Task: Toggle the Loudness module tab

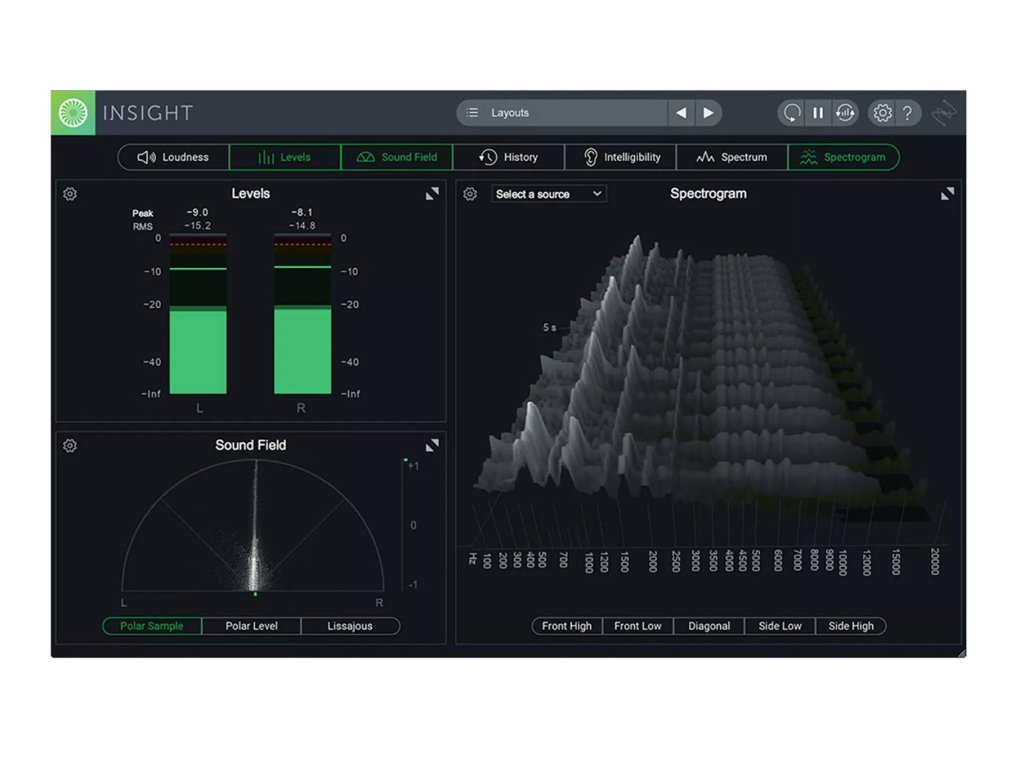Action: coord(174,157)
